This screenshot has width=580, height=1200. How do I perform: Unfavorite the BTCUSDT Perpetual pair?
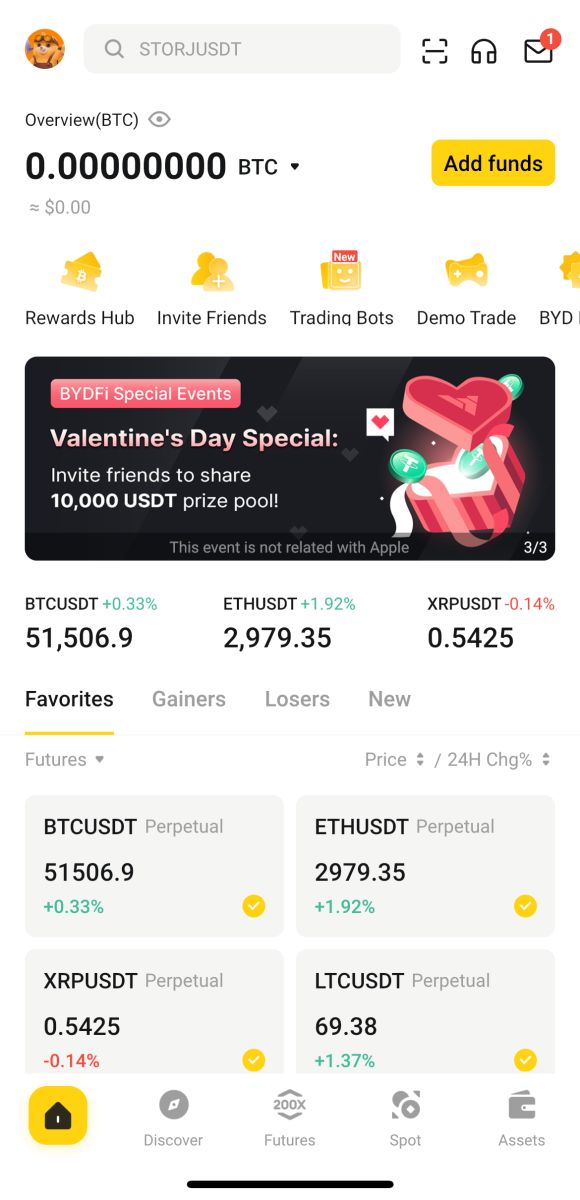click(x=253, y=906)
